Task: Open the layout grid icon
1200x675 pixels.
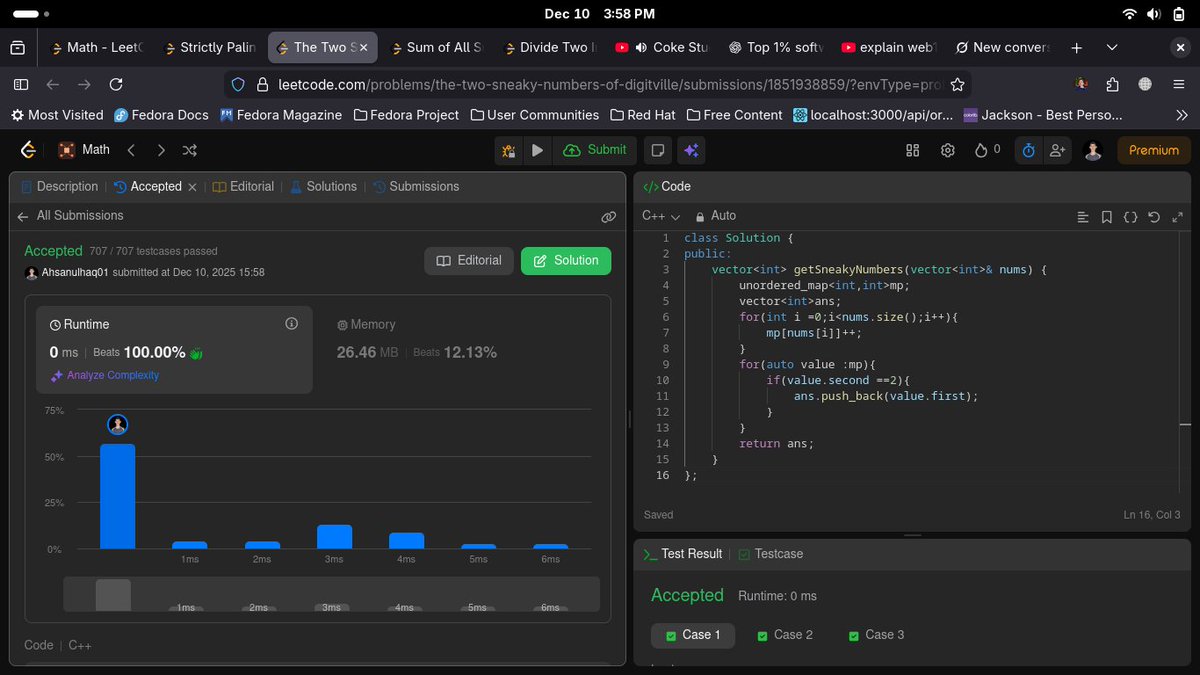Action: 912,150
